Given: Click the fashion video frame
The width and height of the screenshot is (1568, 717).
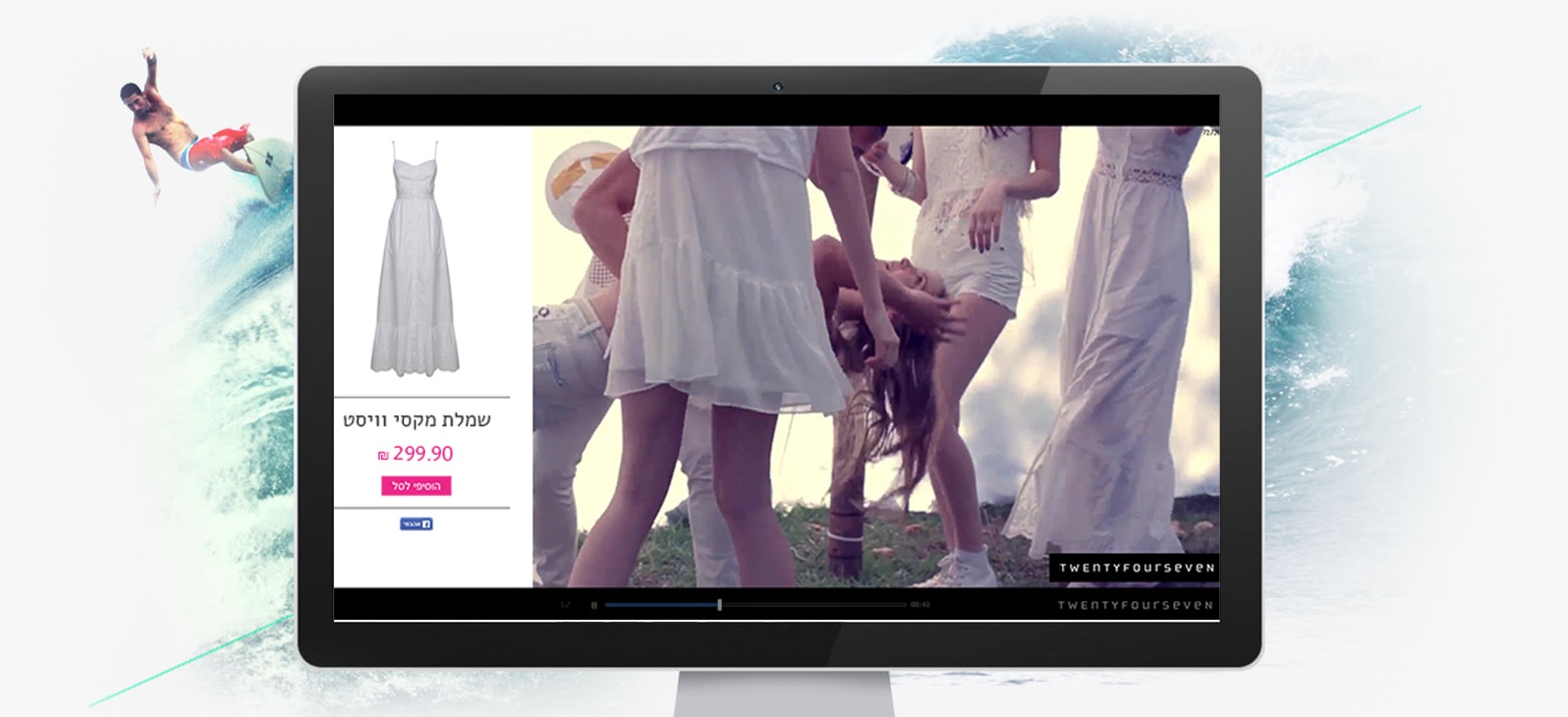Looking at the screenshot, I should [875, 357].
